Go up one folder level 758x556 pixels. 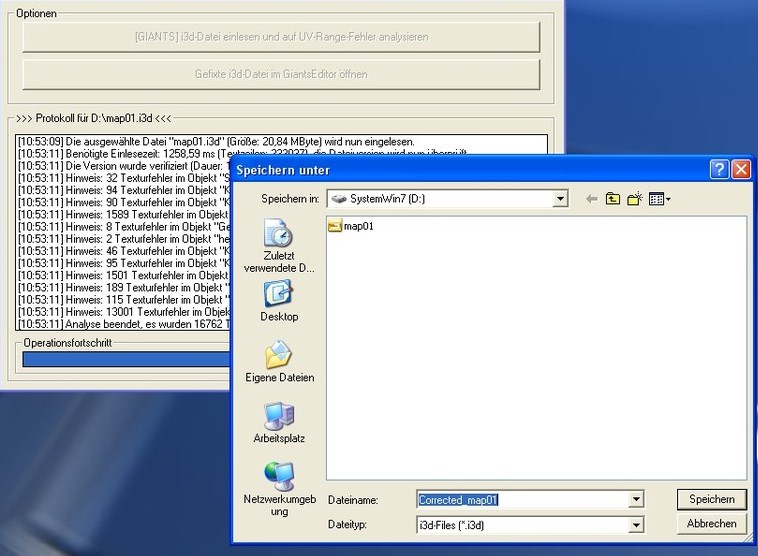tap(613, 199)
